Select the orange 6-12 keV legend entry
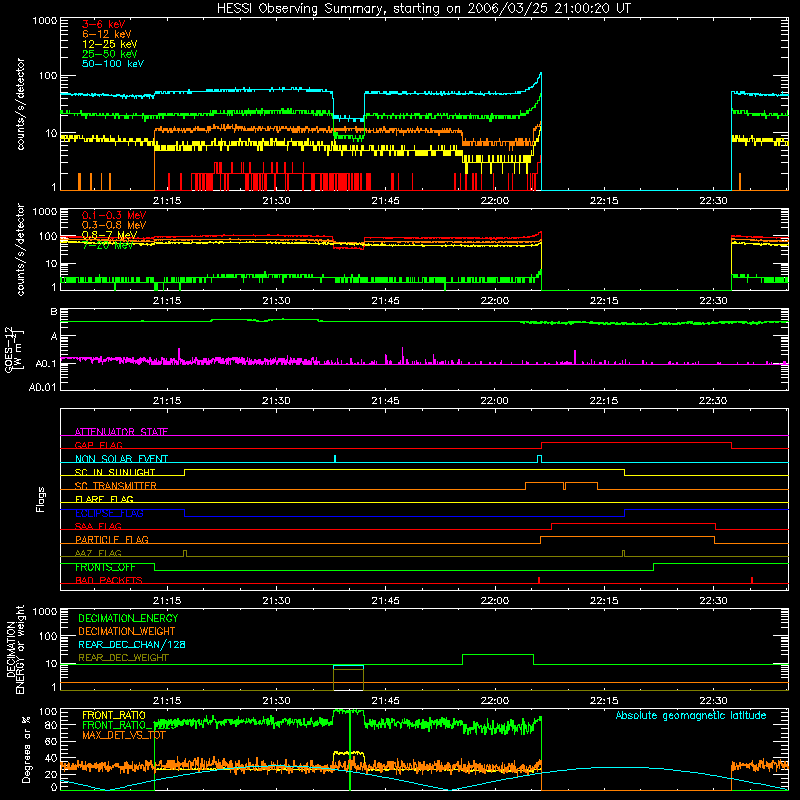Viewport: 800px width, 800px height. [107, 34]
